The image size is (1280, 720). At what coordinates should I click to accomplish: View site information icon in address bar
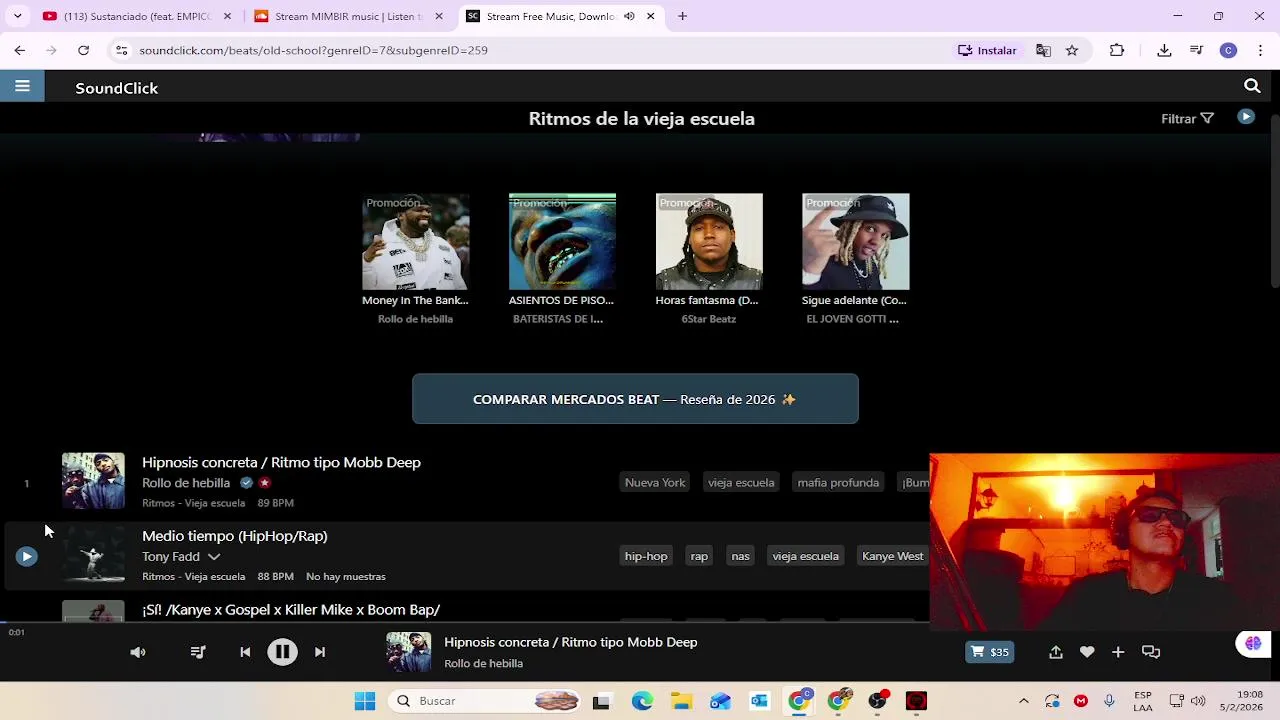(121, 50)
